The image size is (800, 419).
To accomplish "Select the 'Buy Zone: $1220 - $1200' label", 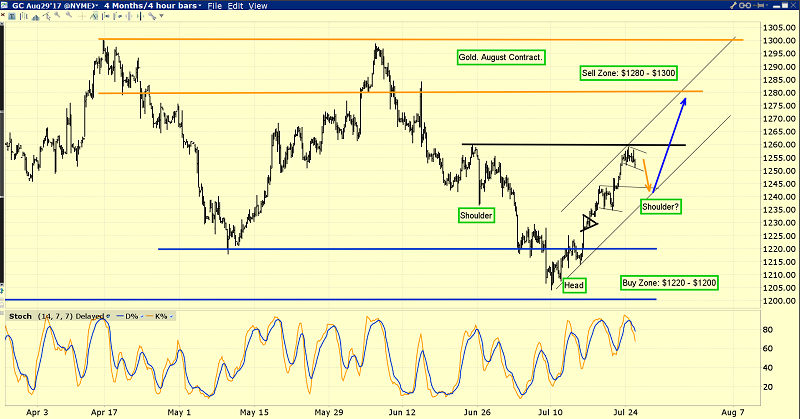I will pos(668,283).
